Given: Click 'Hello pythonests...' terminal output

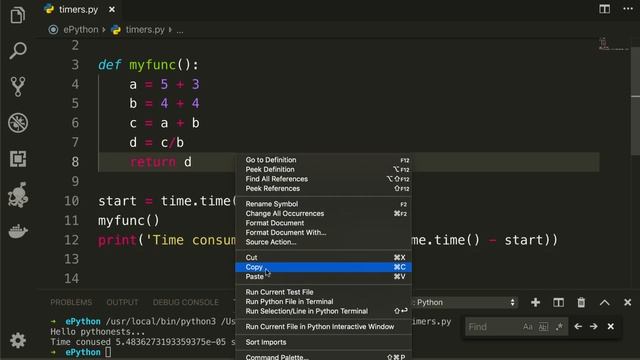Looking at the screenshot, I should (x=97, y=332).
